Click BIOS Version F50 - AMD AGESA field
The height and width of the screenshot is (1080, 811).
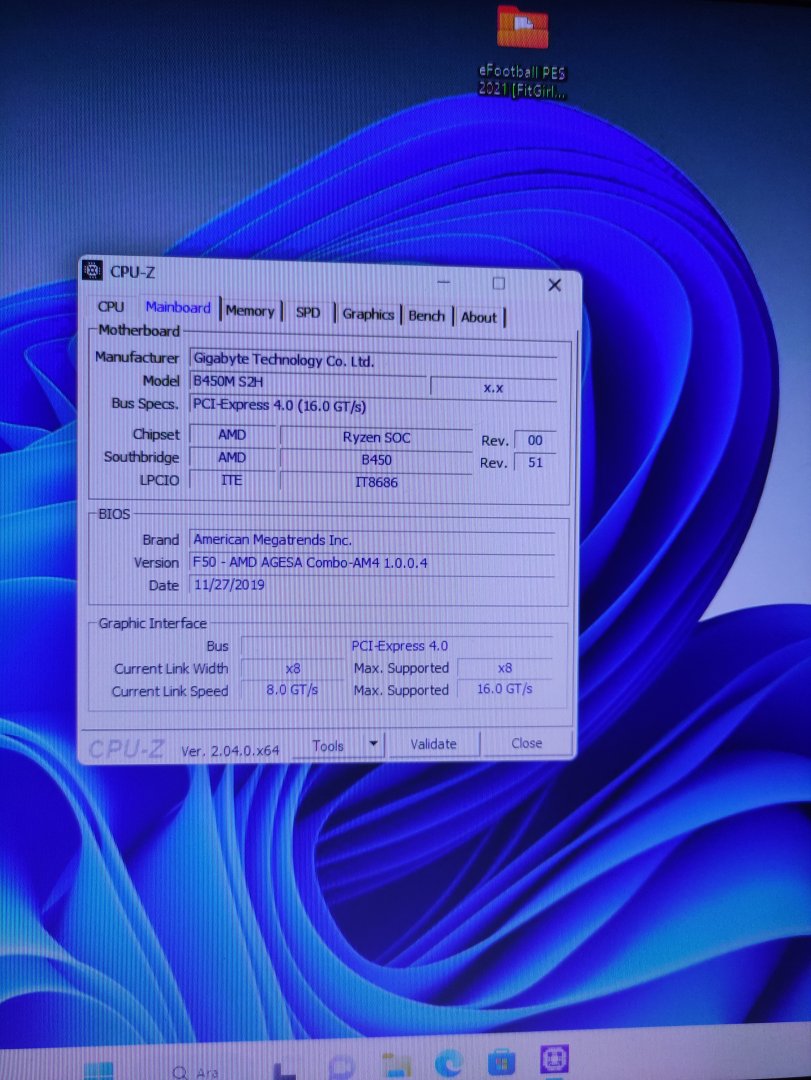tap(372, 563)
